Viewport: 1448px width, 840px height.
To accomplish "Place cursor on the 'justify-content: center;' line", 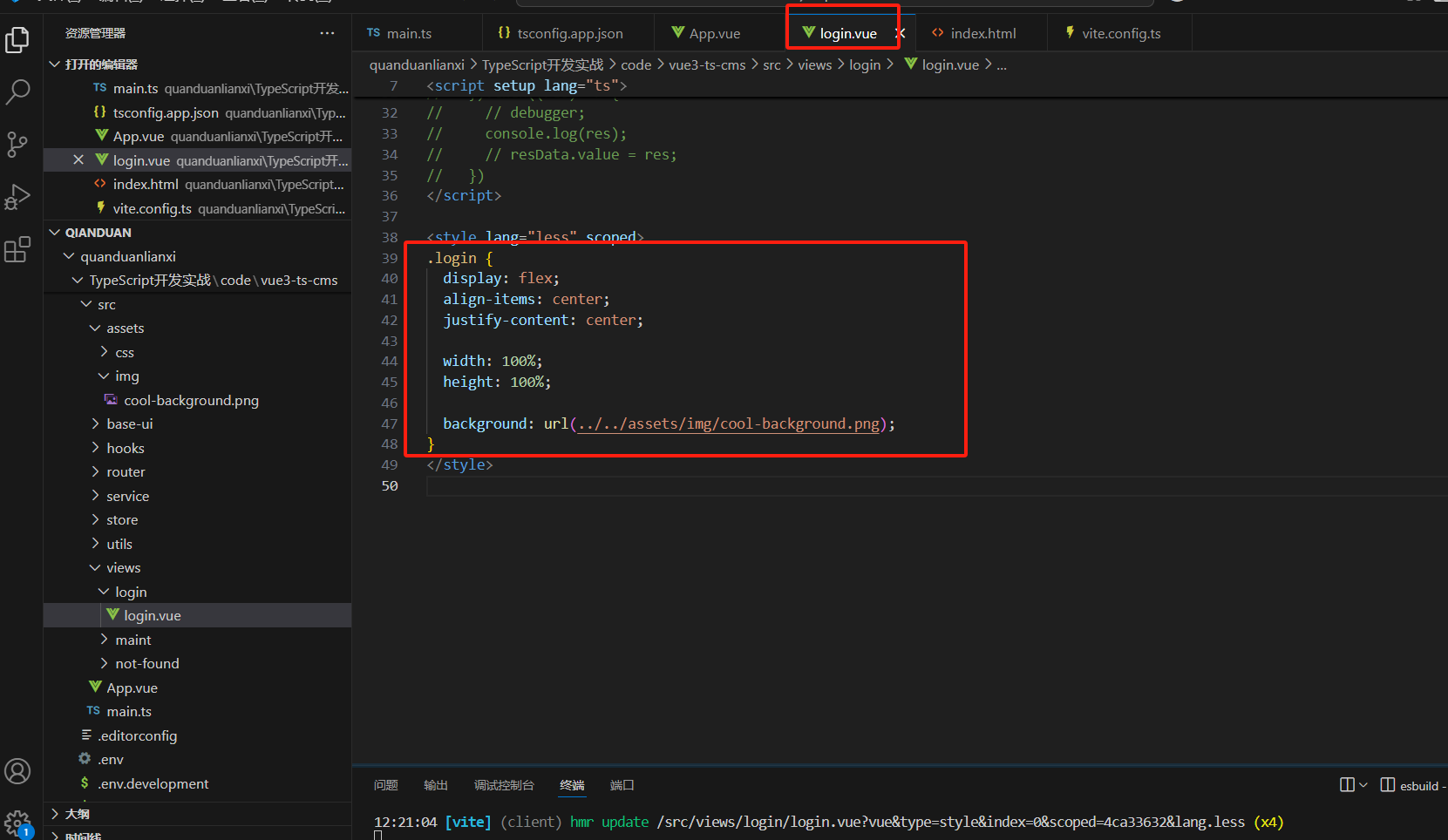I will [542, 320].
